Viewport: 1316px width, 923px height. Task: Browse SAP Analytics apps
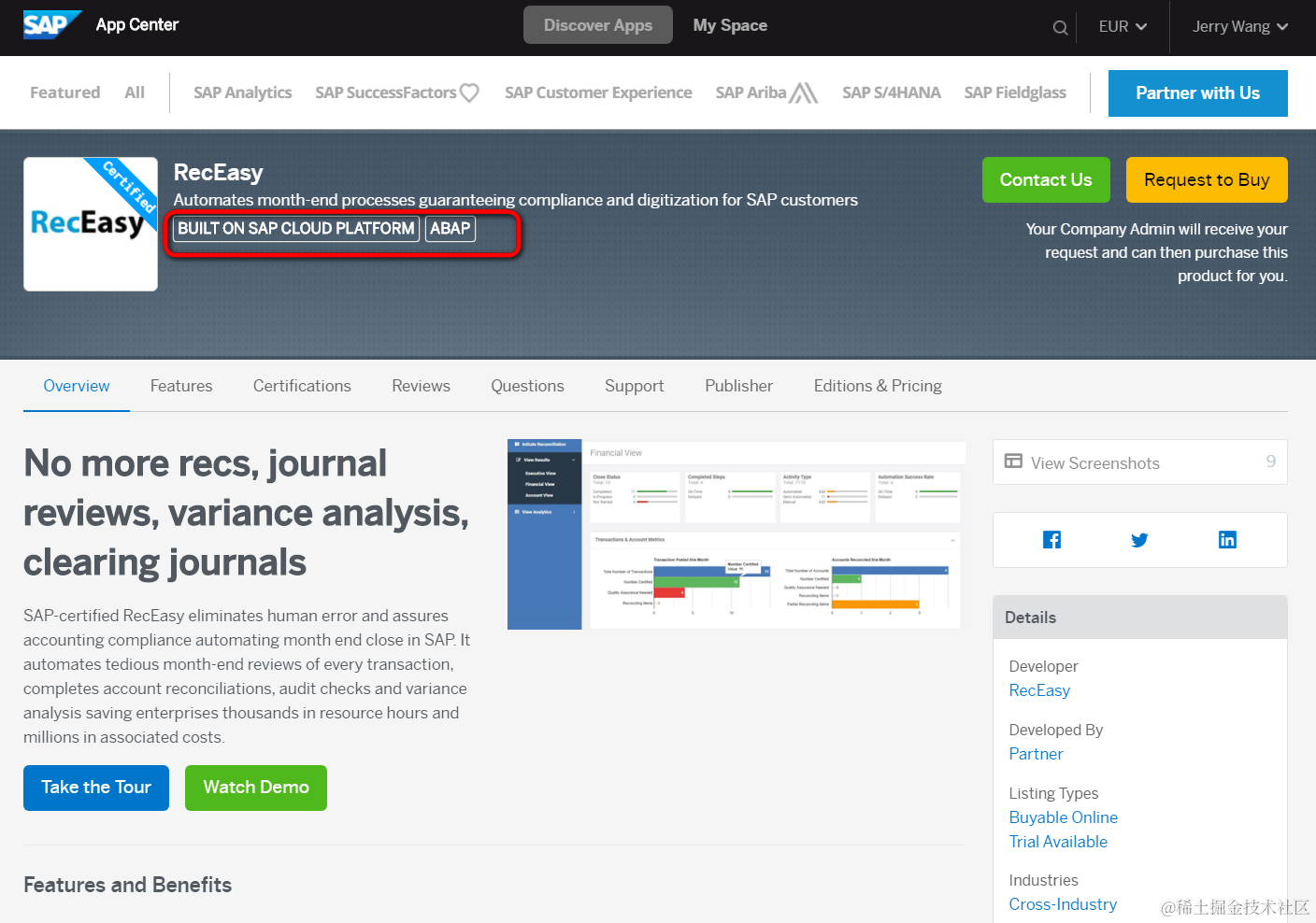(x=243, y=92)
